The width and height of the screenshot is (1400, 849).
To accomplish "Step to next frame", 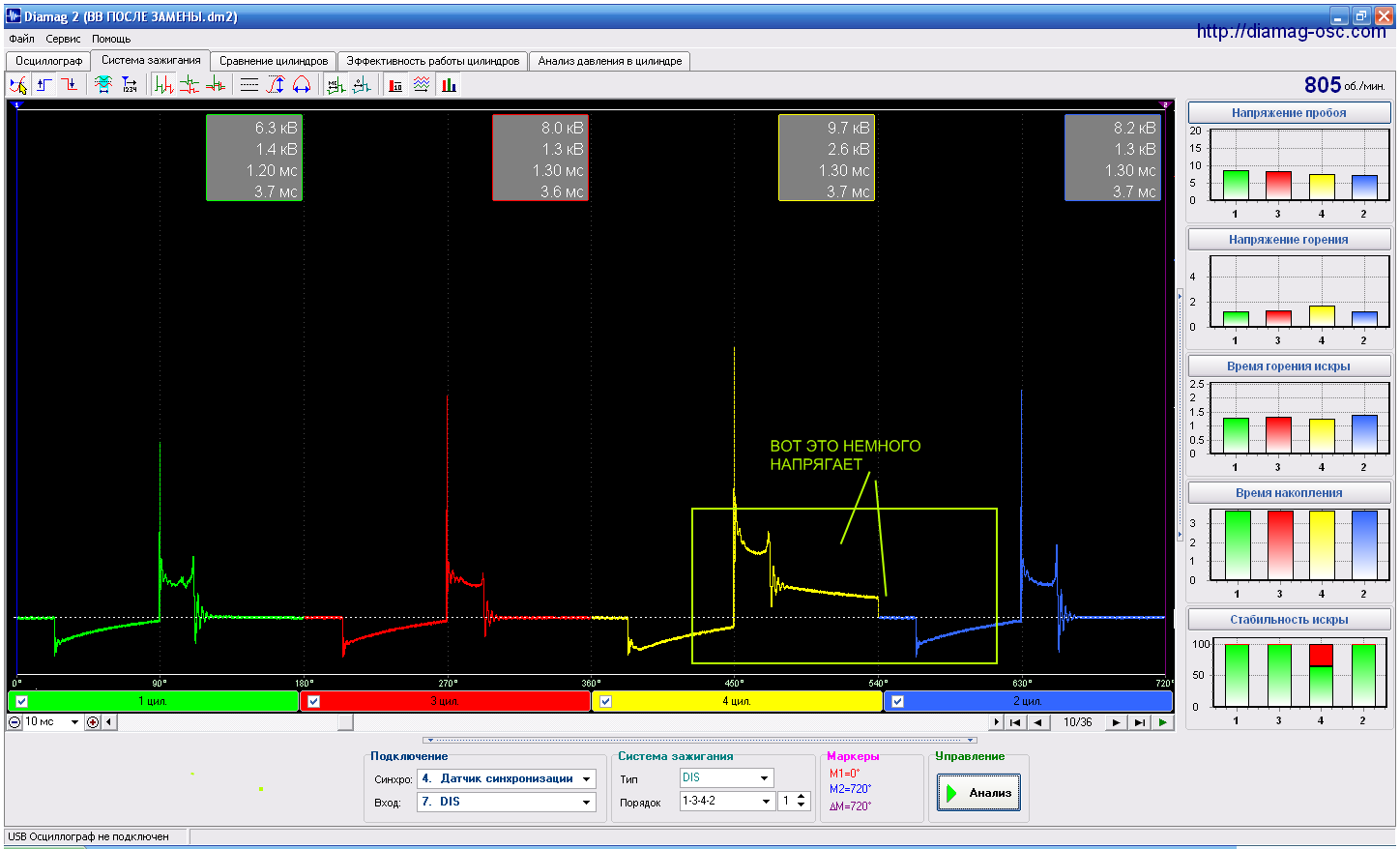I will coord(1117,722).
